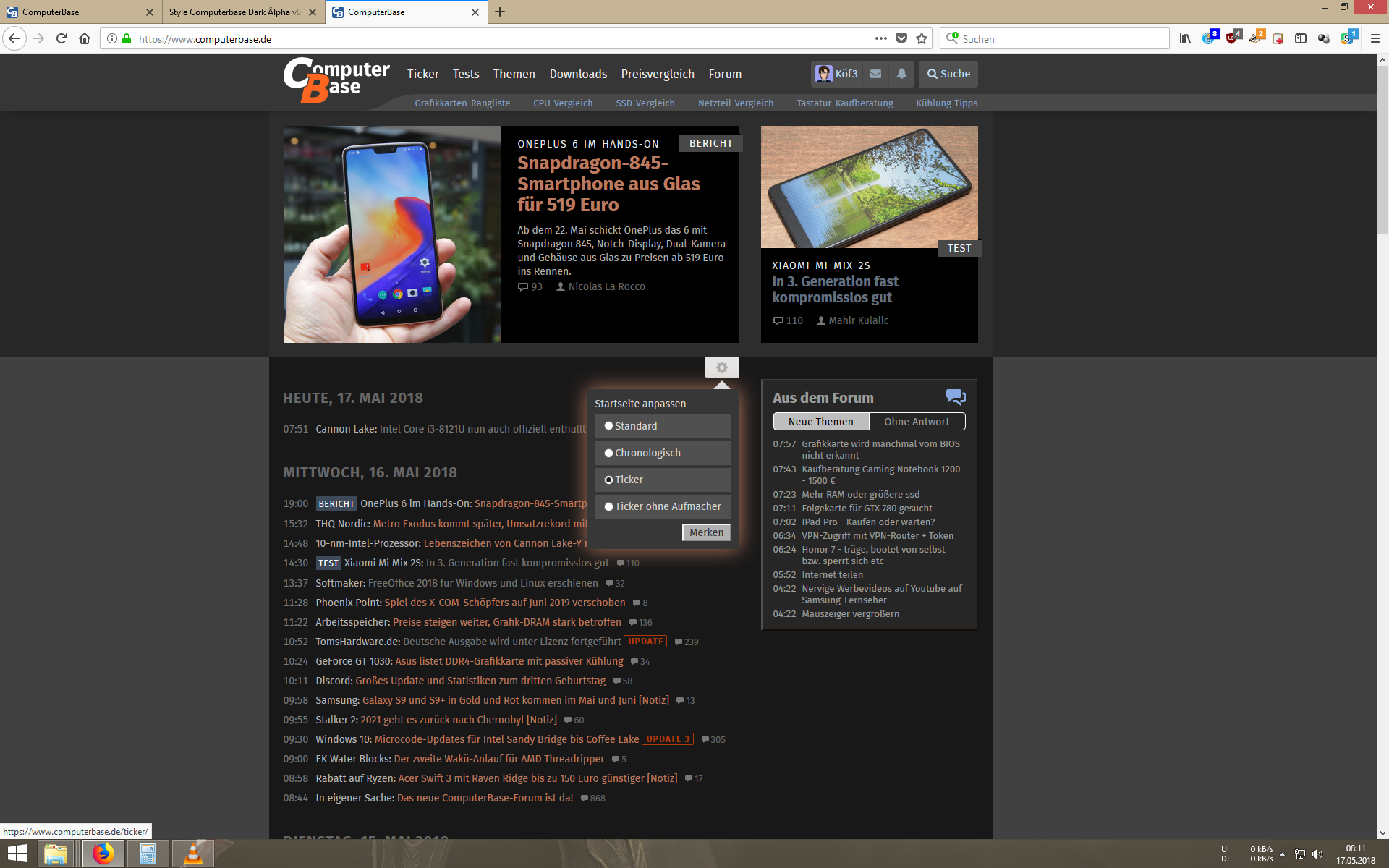Click the bookmark star icon in address bar
Screen dimensions: 1389x868
tap(921, 38)
